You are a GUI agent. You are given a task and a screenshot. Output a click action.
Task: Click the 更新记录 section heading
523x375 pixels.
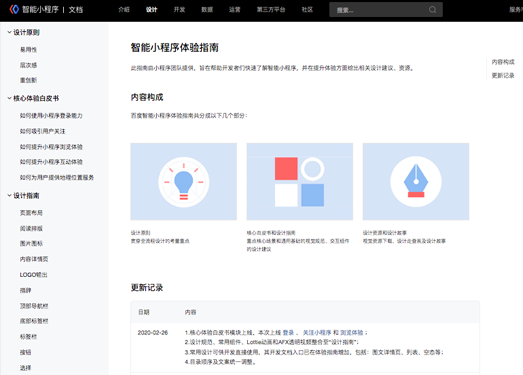pos(147,288)
